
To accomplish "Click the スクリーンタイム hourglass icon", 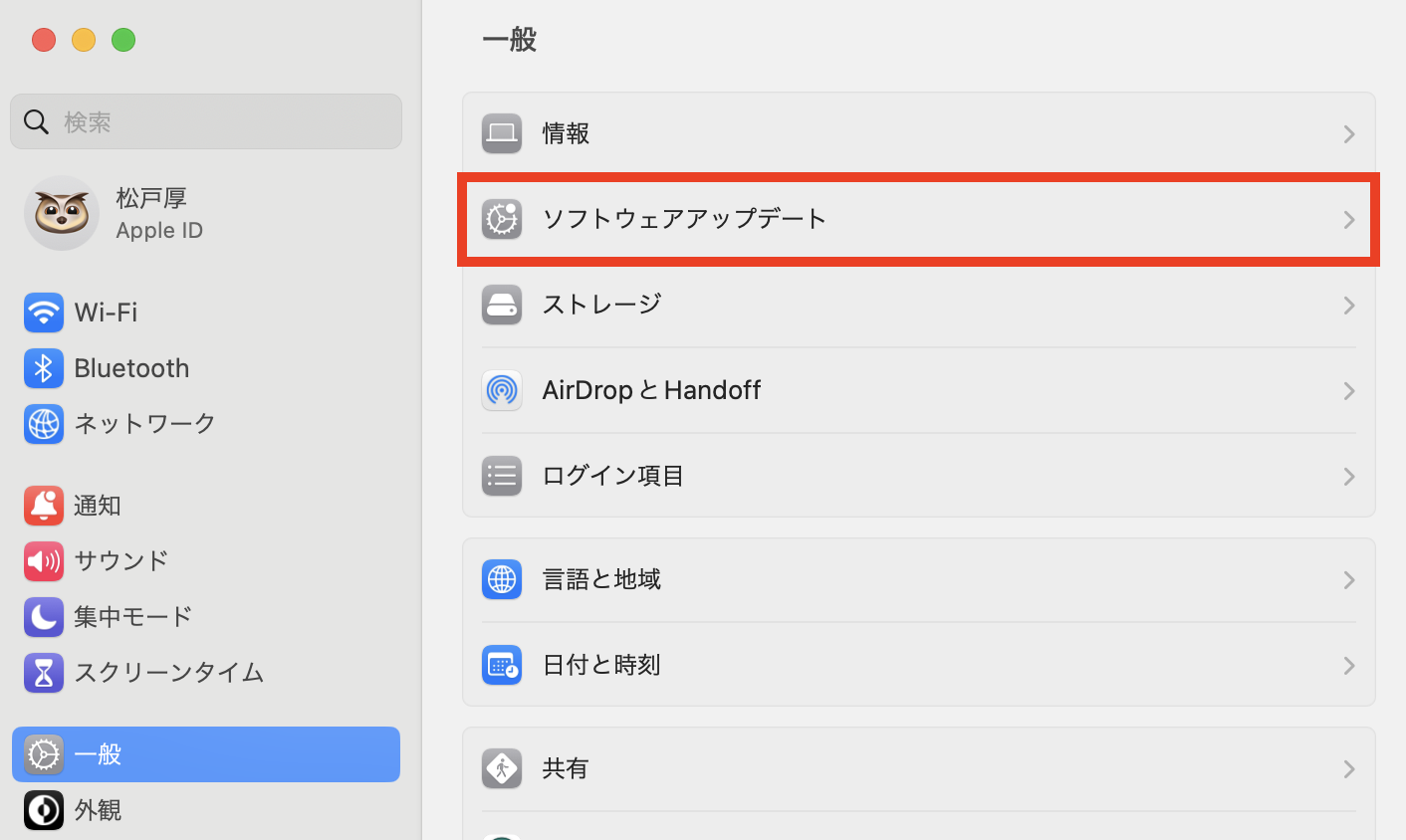I will coord(44,672).
